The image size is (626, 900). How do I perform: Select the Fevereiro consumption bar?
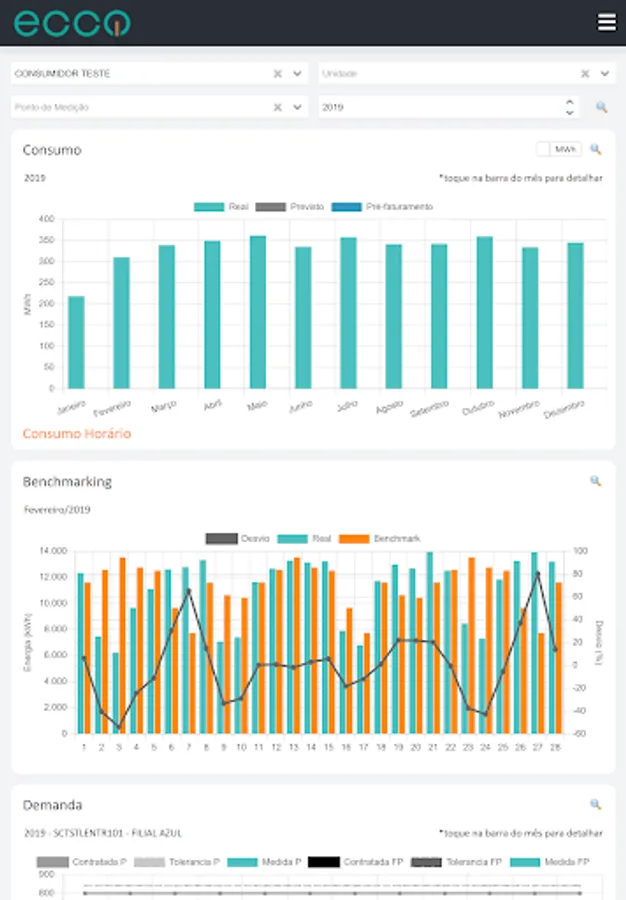tap(122, 323)
